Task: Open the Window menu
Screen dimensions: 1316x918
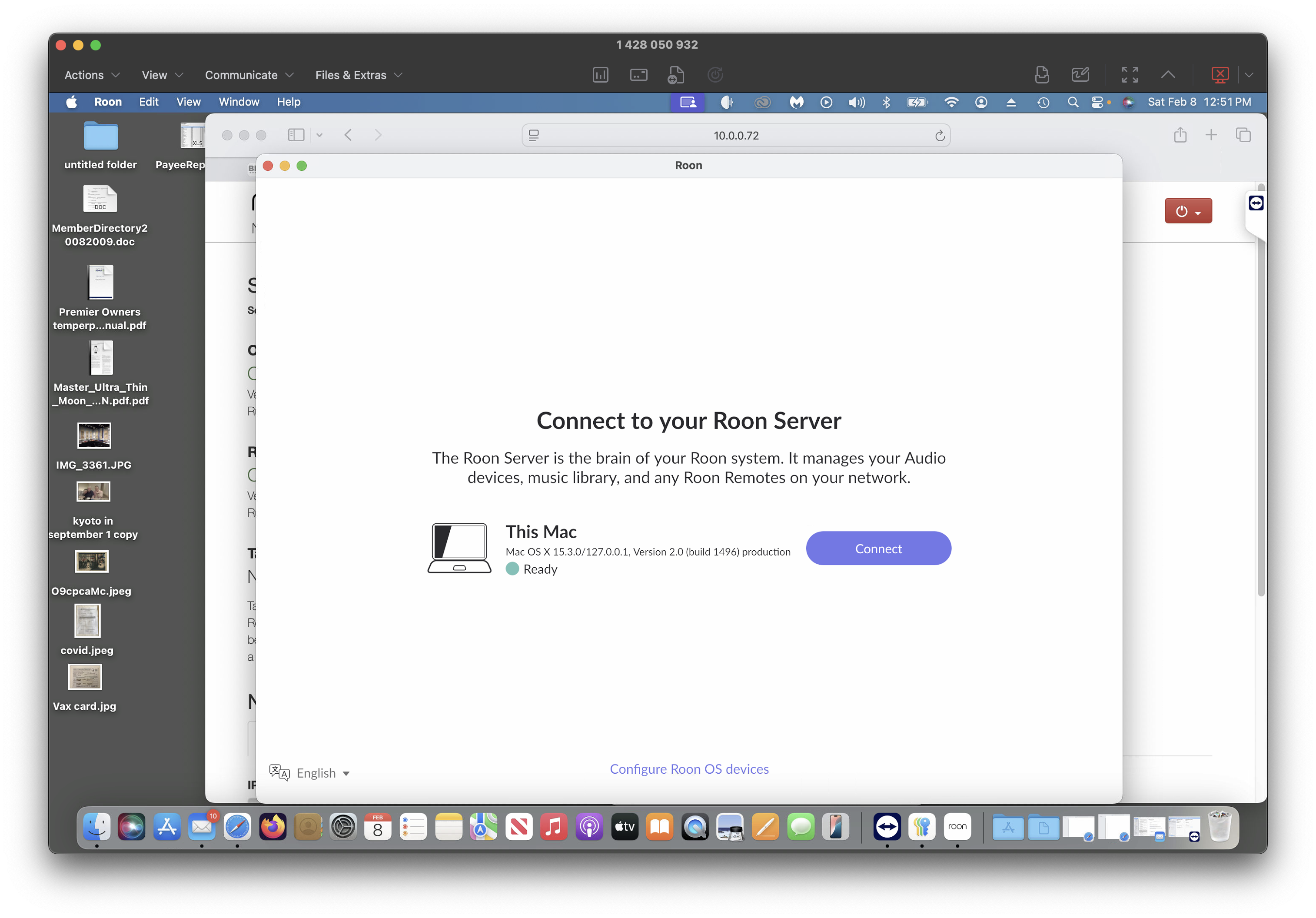Action: click(x=239, y=102)
